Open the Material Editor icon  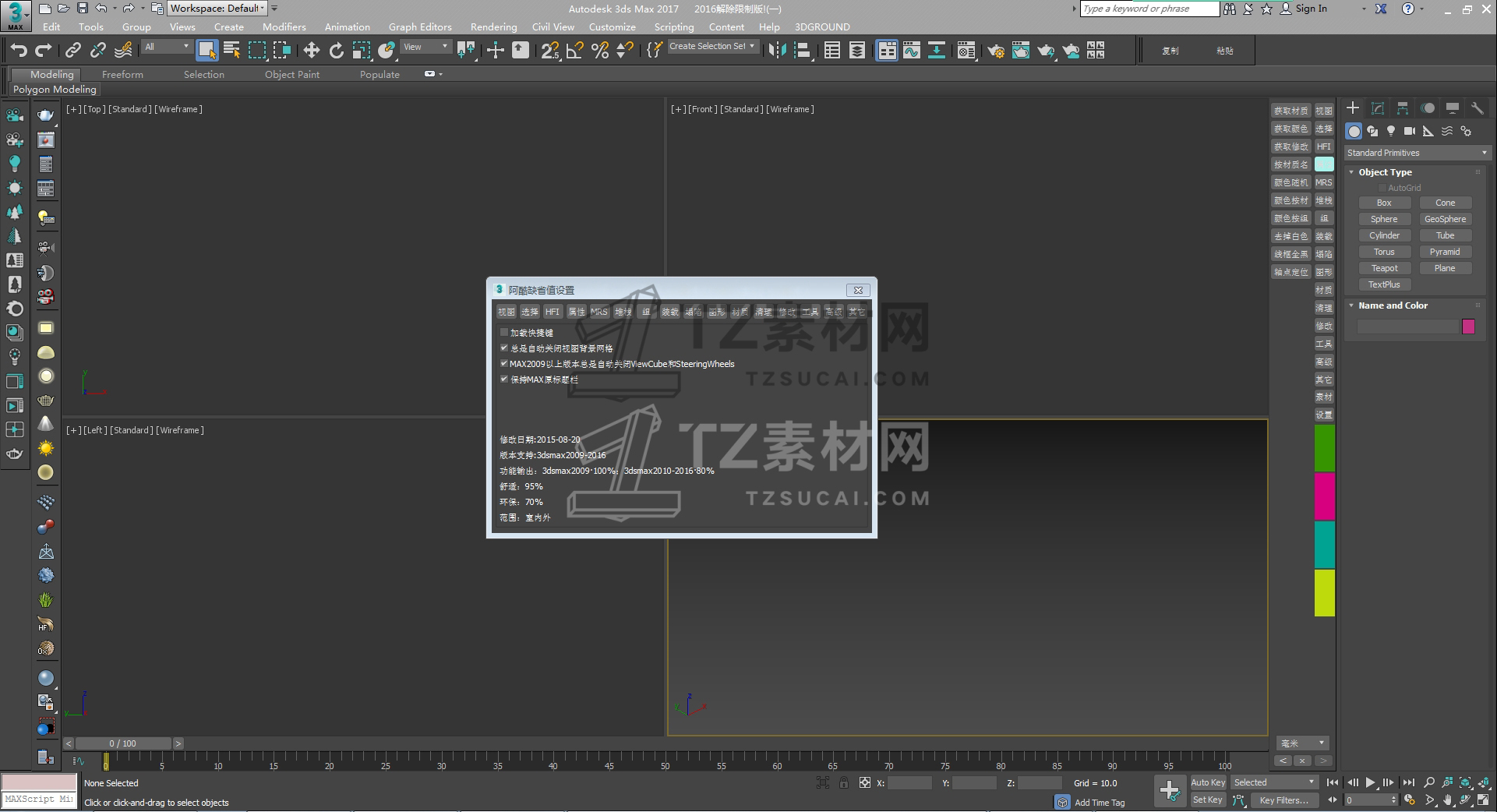coord(966,51)
